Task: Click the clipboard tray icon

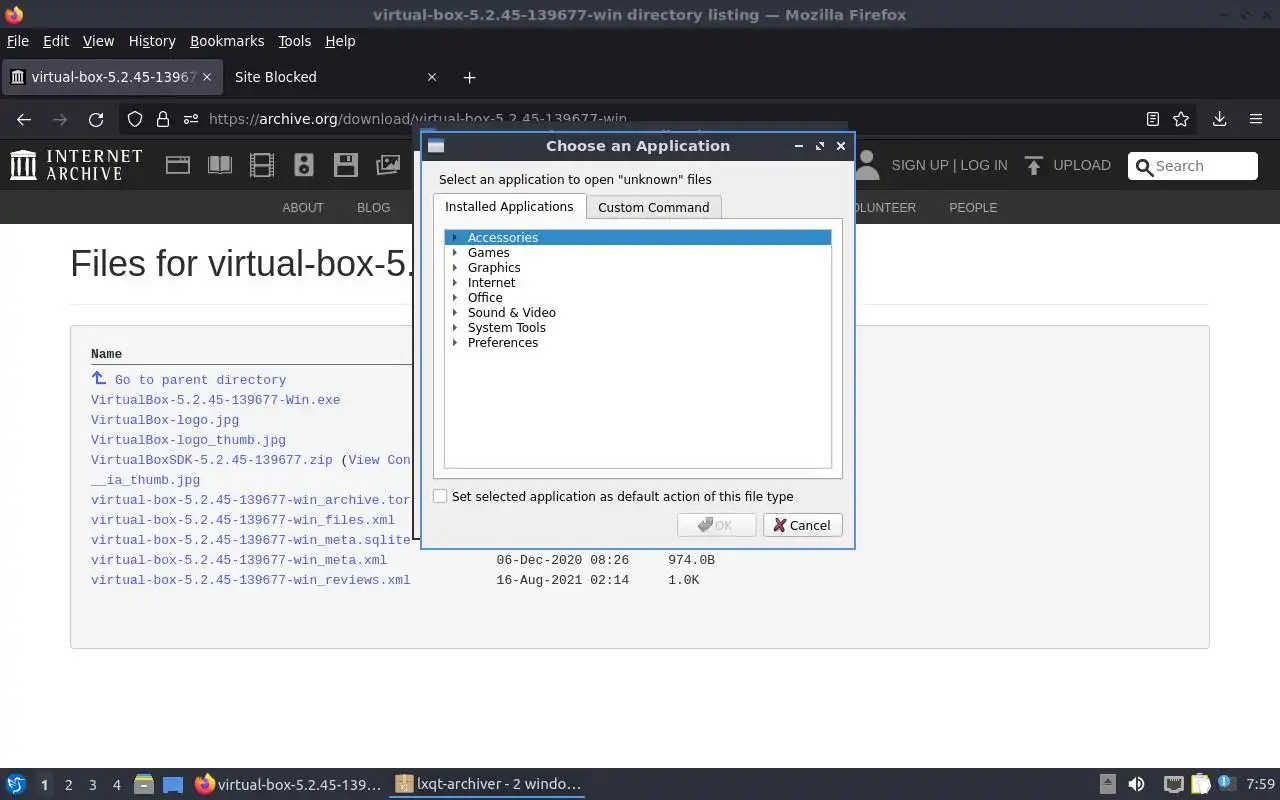Action: pos(1201,784)
